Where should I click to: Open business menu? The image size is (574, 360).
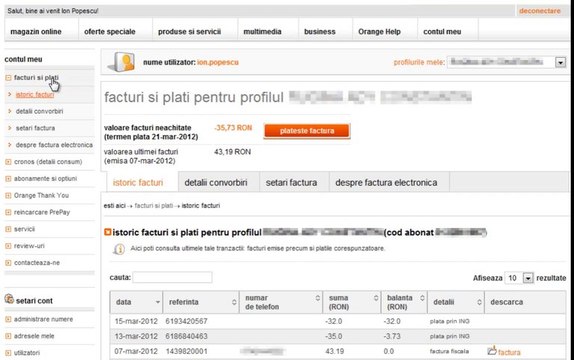pos(320,32)
